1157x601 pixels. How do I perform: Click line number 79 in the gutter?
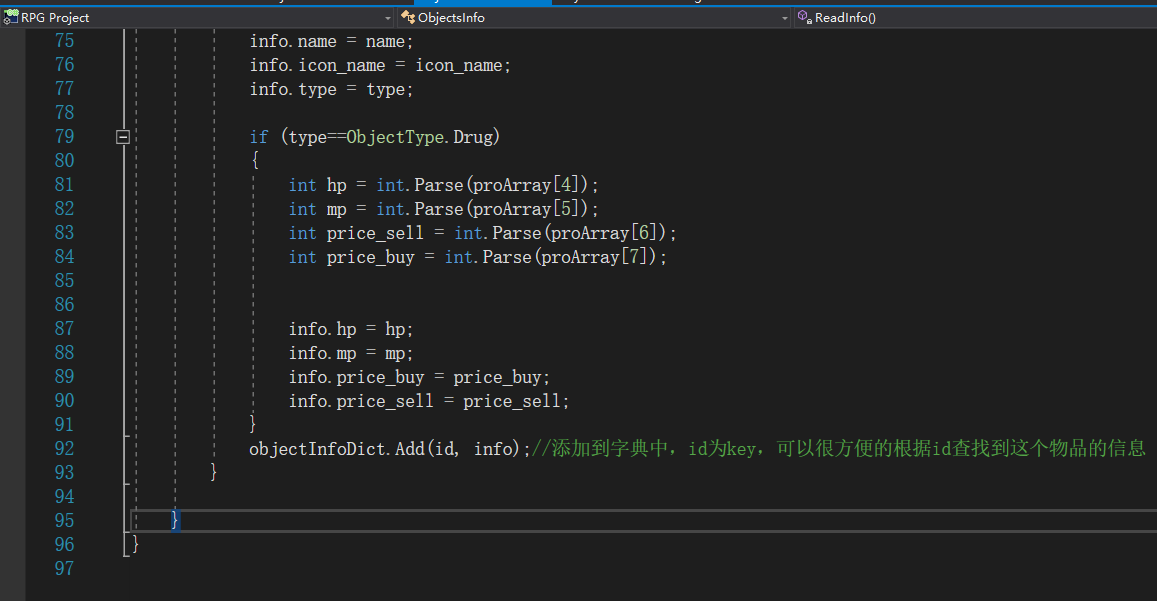click(64, 137)
